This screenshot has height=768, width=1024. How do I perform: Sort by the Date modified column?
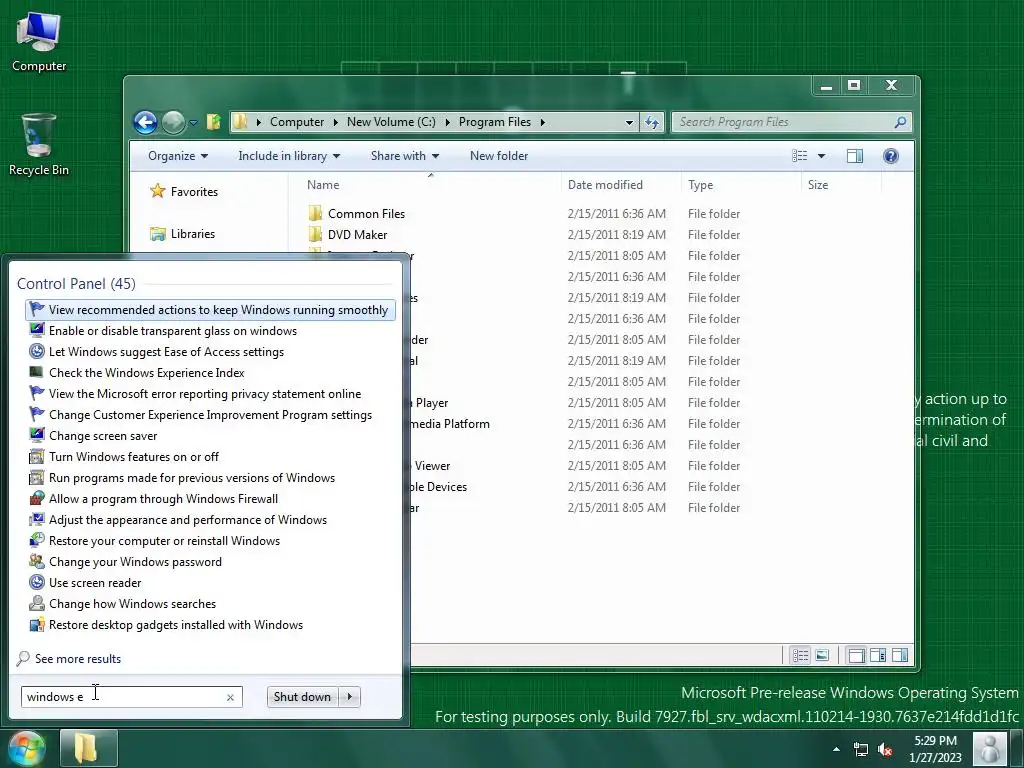pos(605,185)
